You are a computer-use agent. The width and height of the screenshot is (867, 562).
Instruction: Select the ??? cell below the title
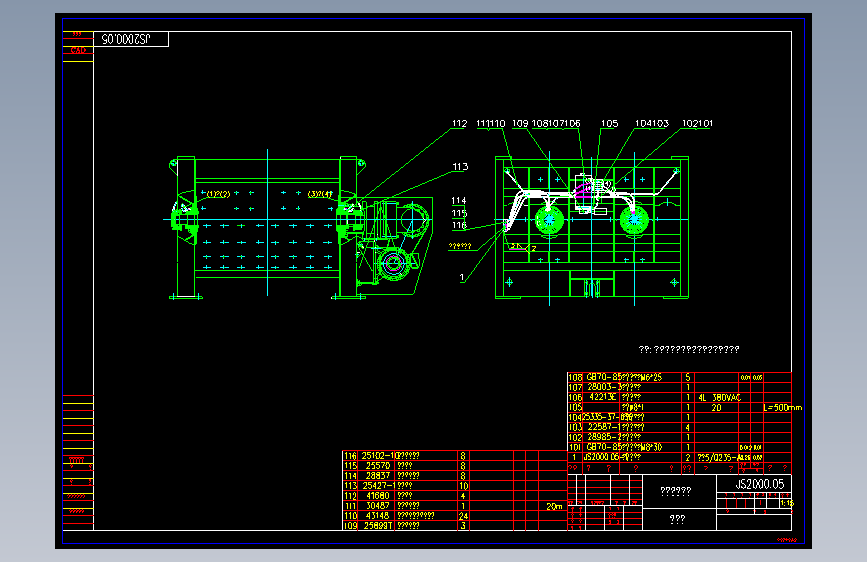pos(677,519)
